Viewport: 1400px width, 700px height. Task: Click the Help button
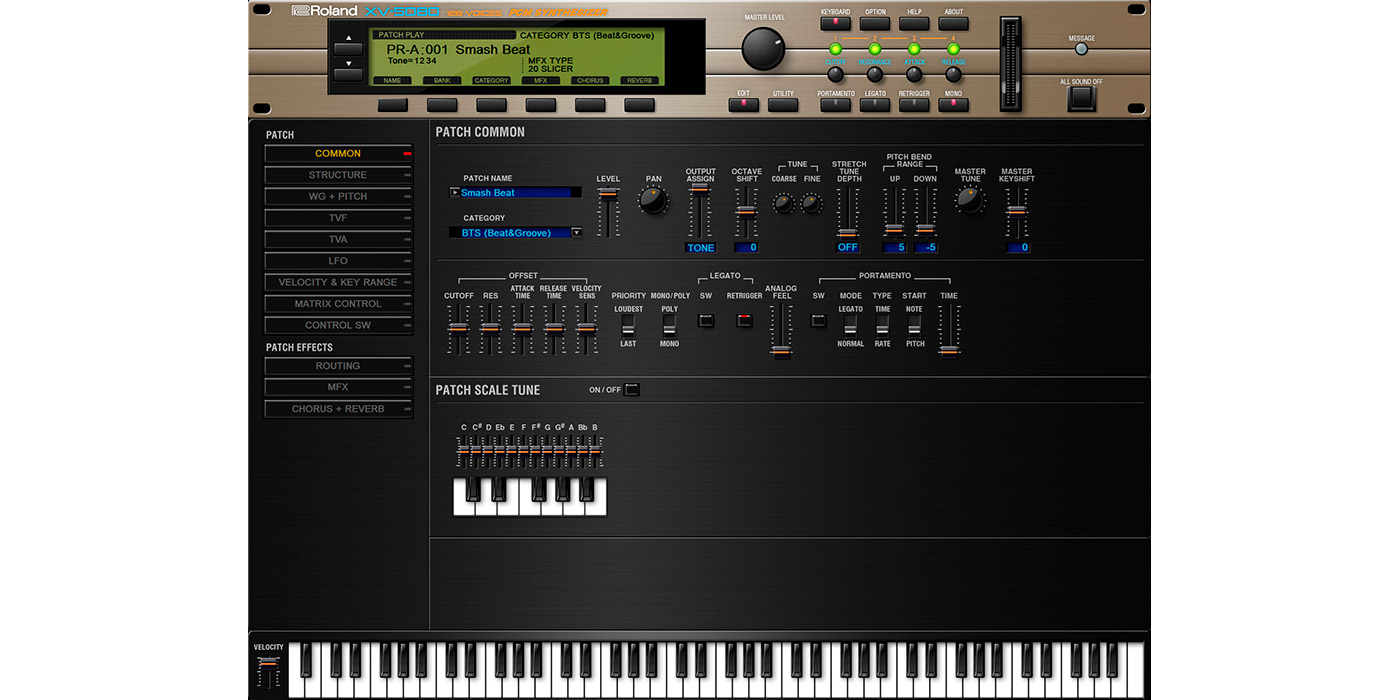[914, 23]
